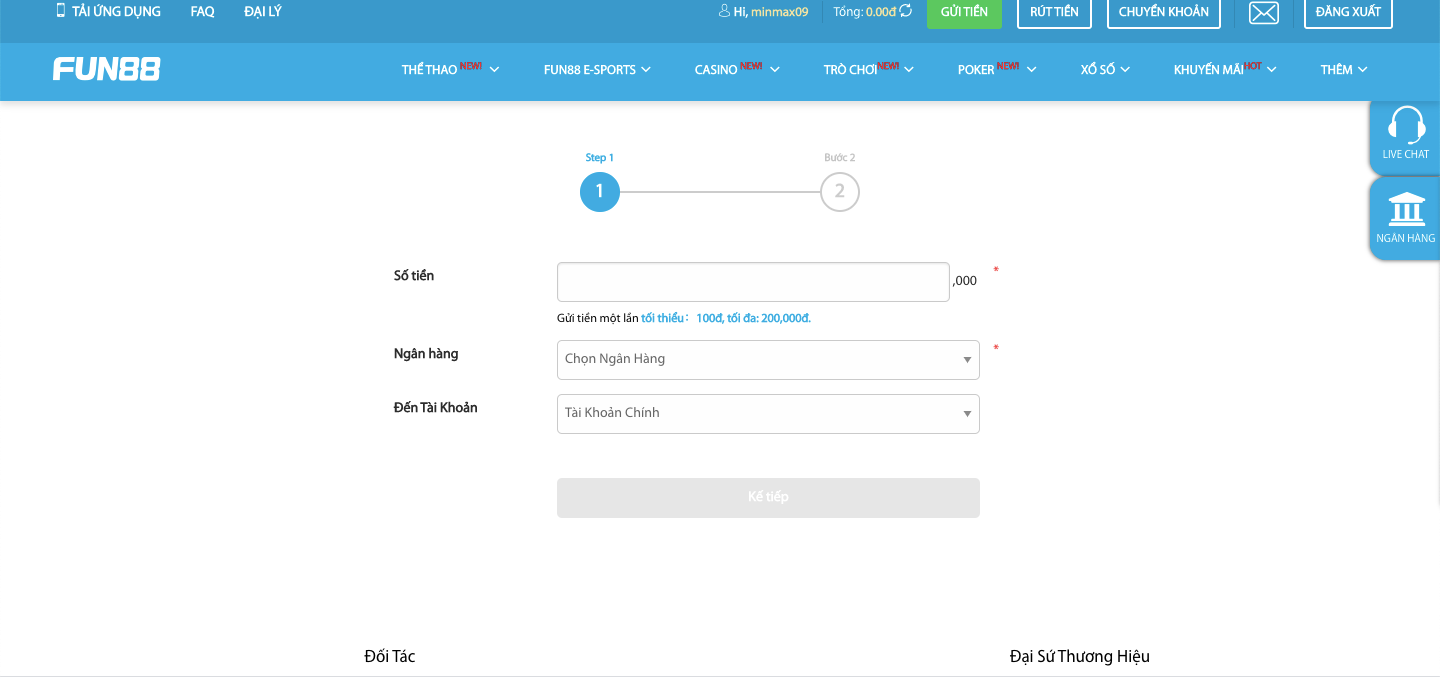Click step 2 circle indicator
The width and height of the screenshot is (1442, 679).
tap(840, 192)
